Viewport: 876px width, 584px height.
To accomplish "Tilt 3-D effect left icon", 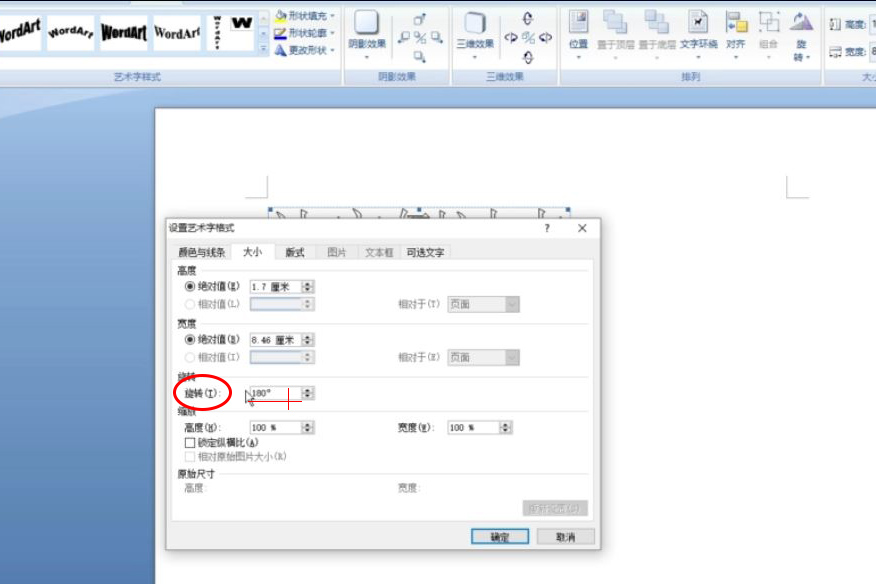I will pyautogui.click(x=511, y=38).
